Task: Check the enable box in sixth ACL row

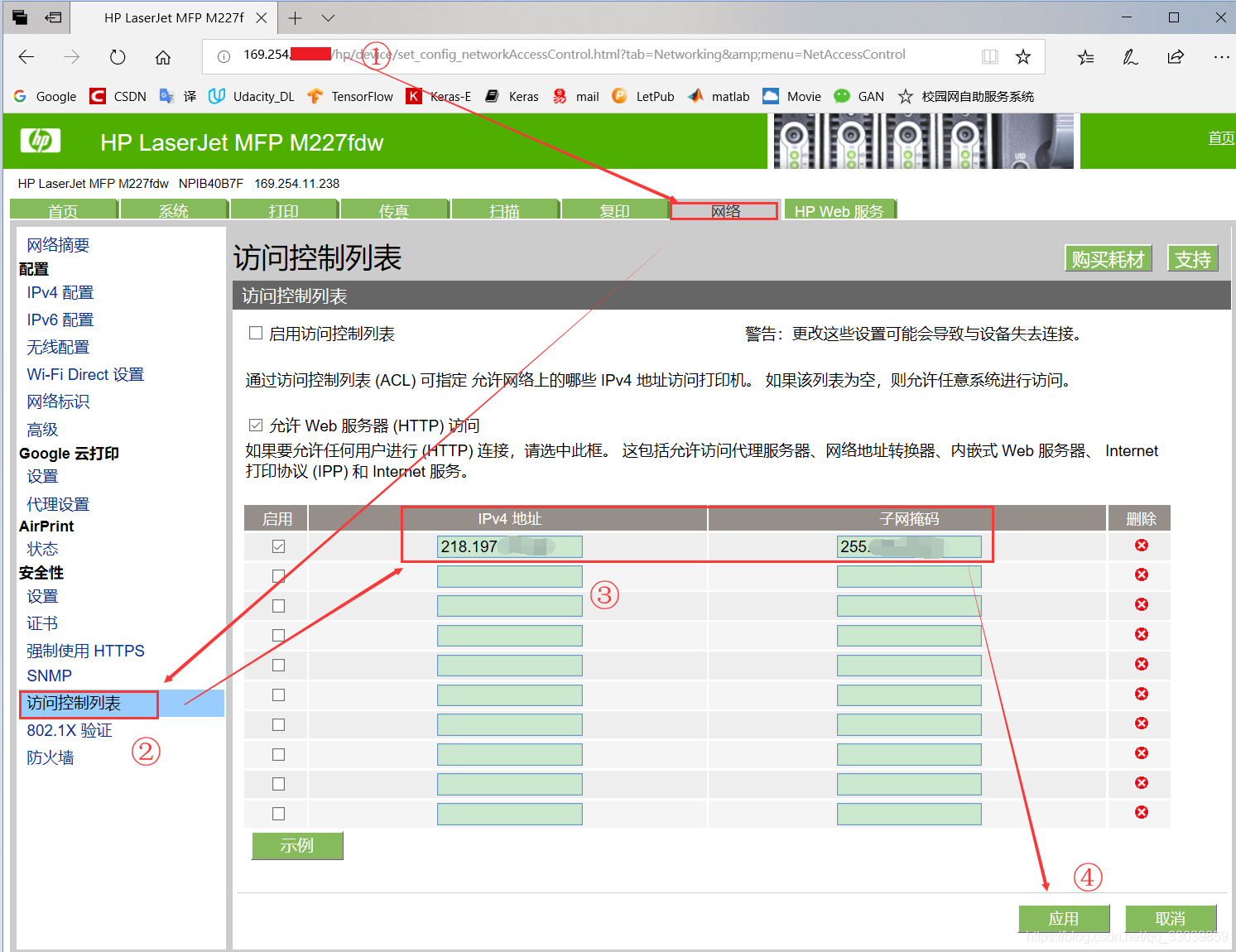Action: tap(278, 695)
